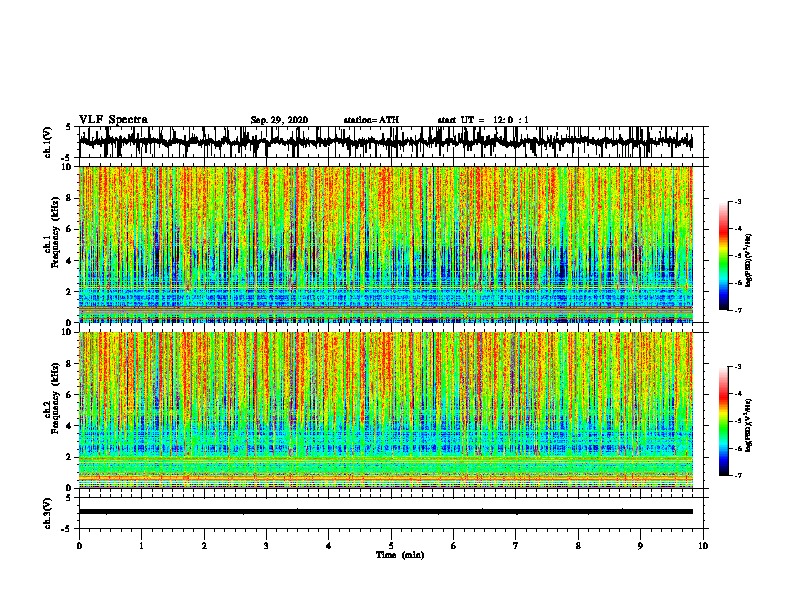The height and width of the screenshot is (612, 792).
Task: Select the "start UT = 12:0 :1" text
Action: 483,120
